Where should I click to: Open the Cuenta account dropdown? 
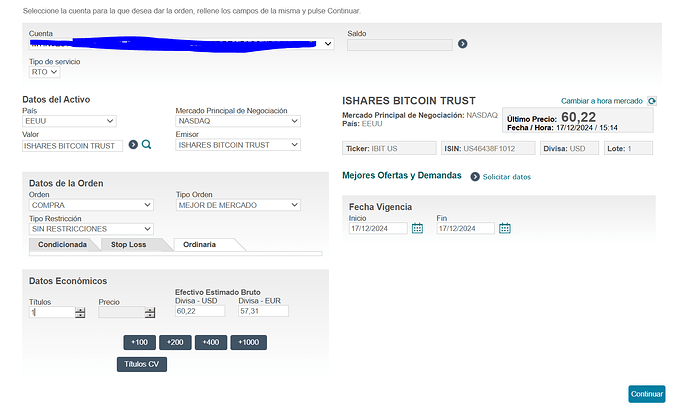[x=181, y=44]
